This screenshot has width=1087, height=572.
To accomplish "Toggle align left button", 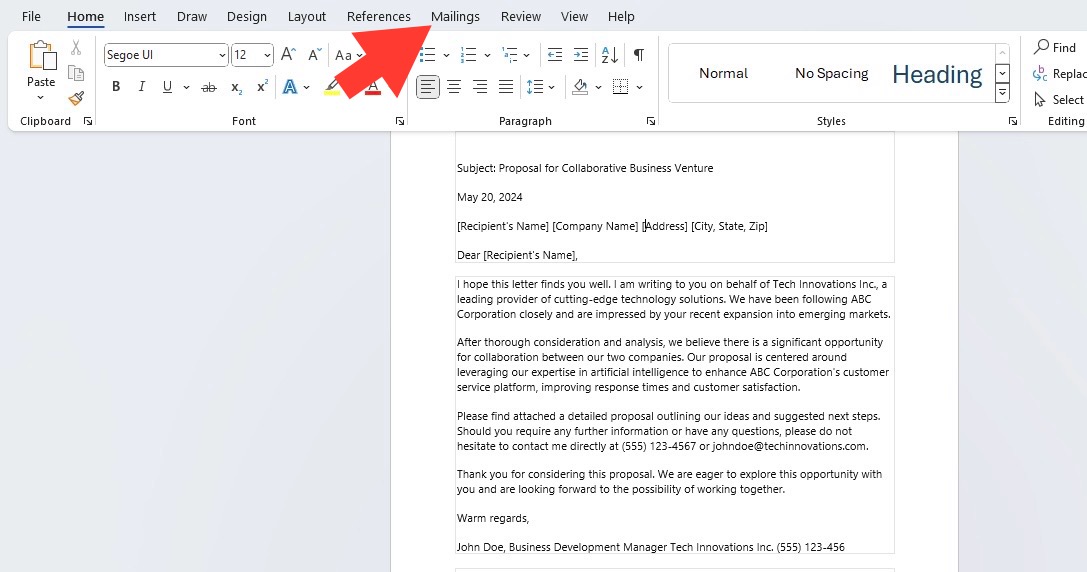I will (428, 87).
